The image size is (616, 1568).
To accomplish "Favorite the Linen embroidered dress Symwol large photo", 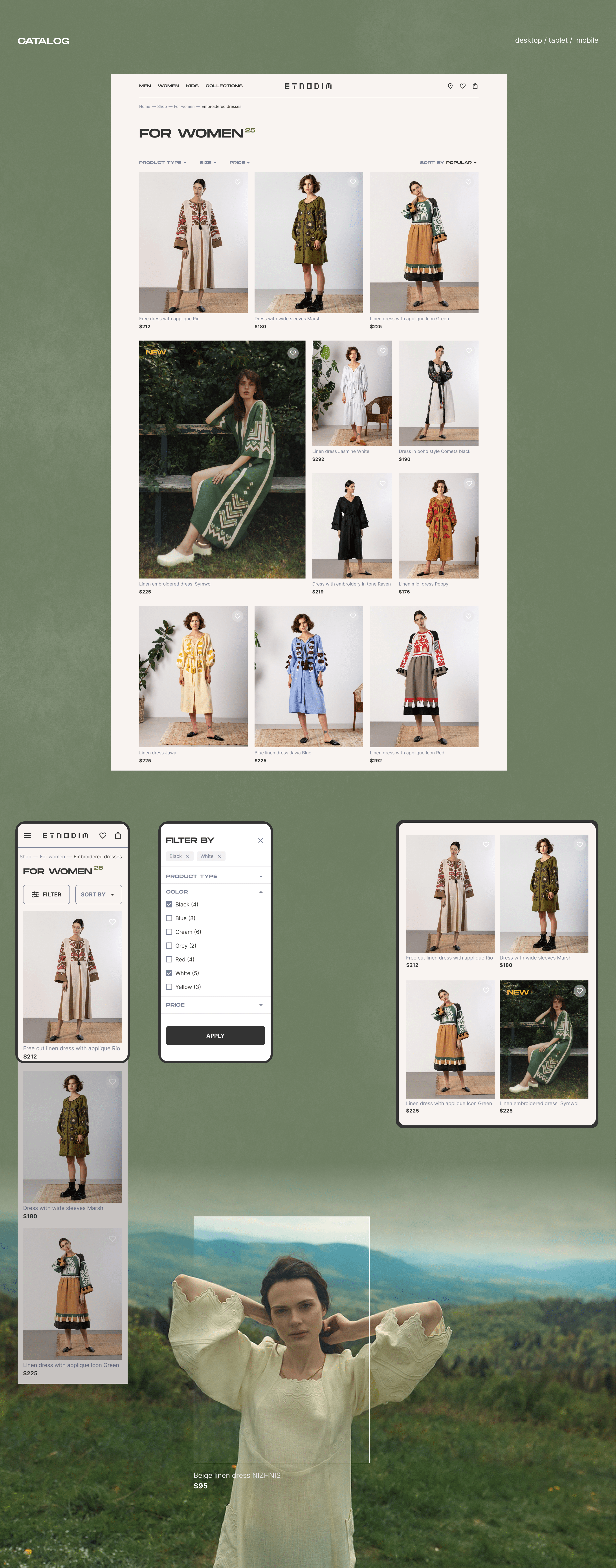I will 293,353.
